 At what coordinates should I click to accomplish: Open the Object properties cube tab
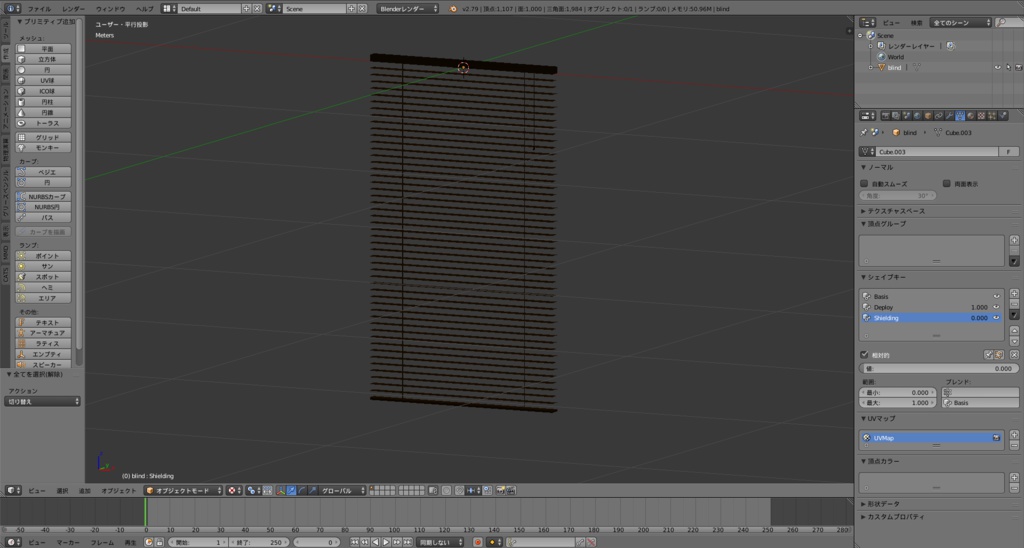point(928,116)
